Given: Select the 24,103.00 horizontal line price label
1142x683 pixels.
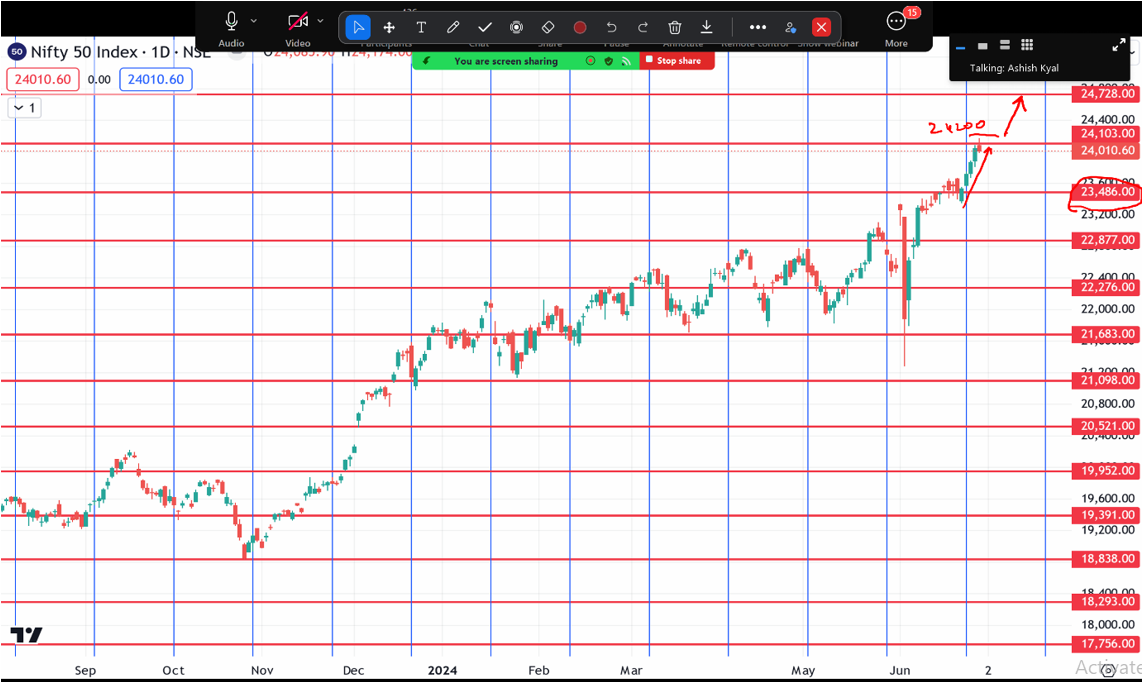Looking at the screenshot, I should tap(1107, 134).
